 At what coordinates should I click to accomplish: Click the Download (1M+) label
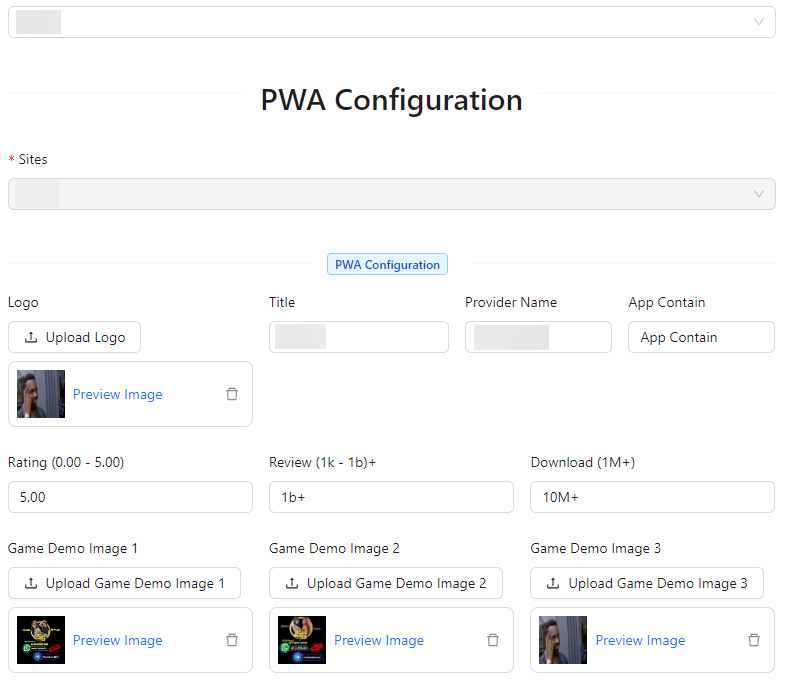pos(583,462)
